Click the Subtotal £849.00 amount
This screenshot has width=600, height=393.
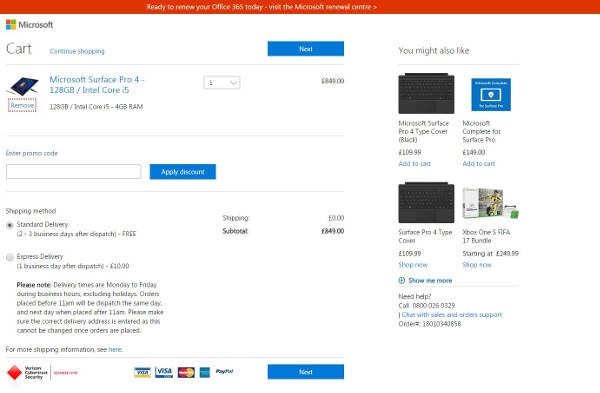pyautogui.click(x=333, y=231)
